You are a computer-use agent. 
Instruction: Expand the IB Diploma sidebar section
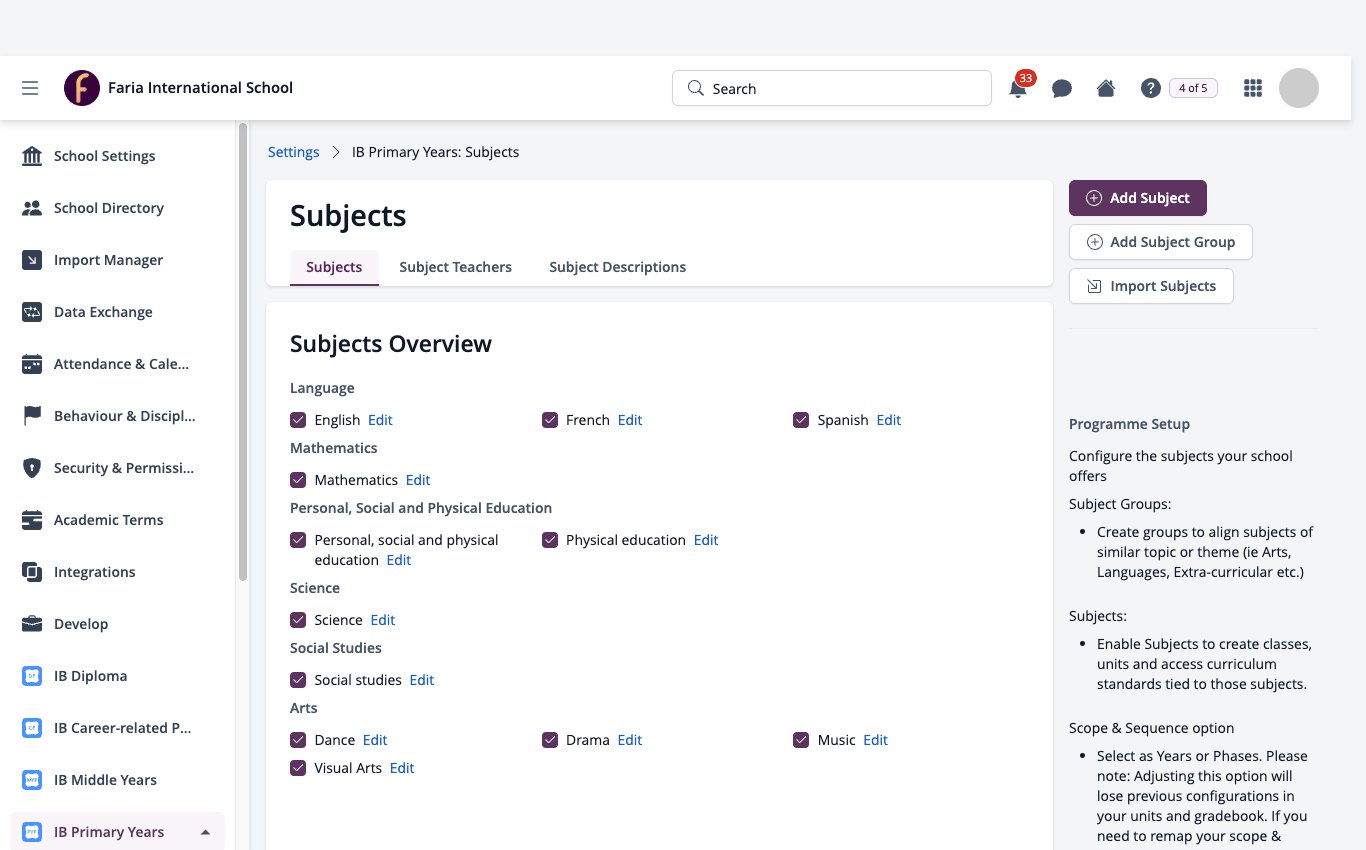click(x=90, y=676)
